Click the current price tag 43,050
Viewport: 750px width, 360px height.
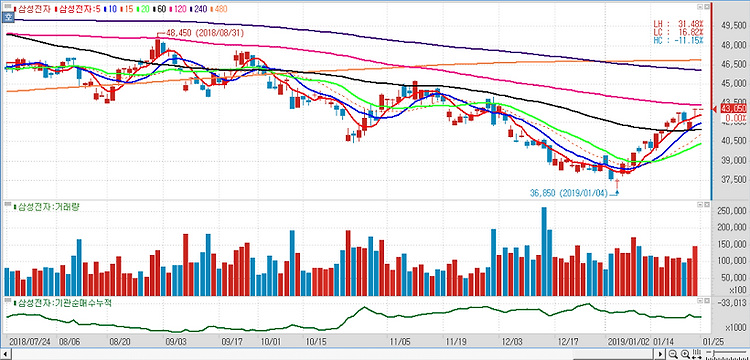(x=733, y=109)
